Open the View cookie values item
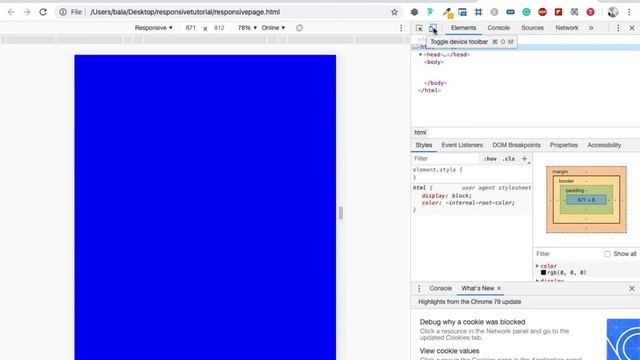The image size is (640, 360). [x=449, y=351]
